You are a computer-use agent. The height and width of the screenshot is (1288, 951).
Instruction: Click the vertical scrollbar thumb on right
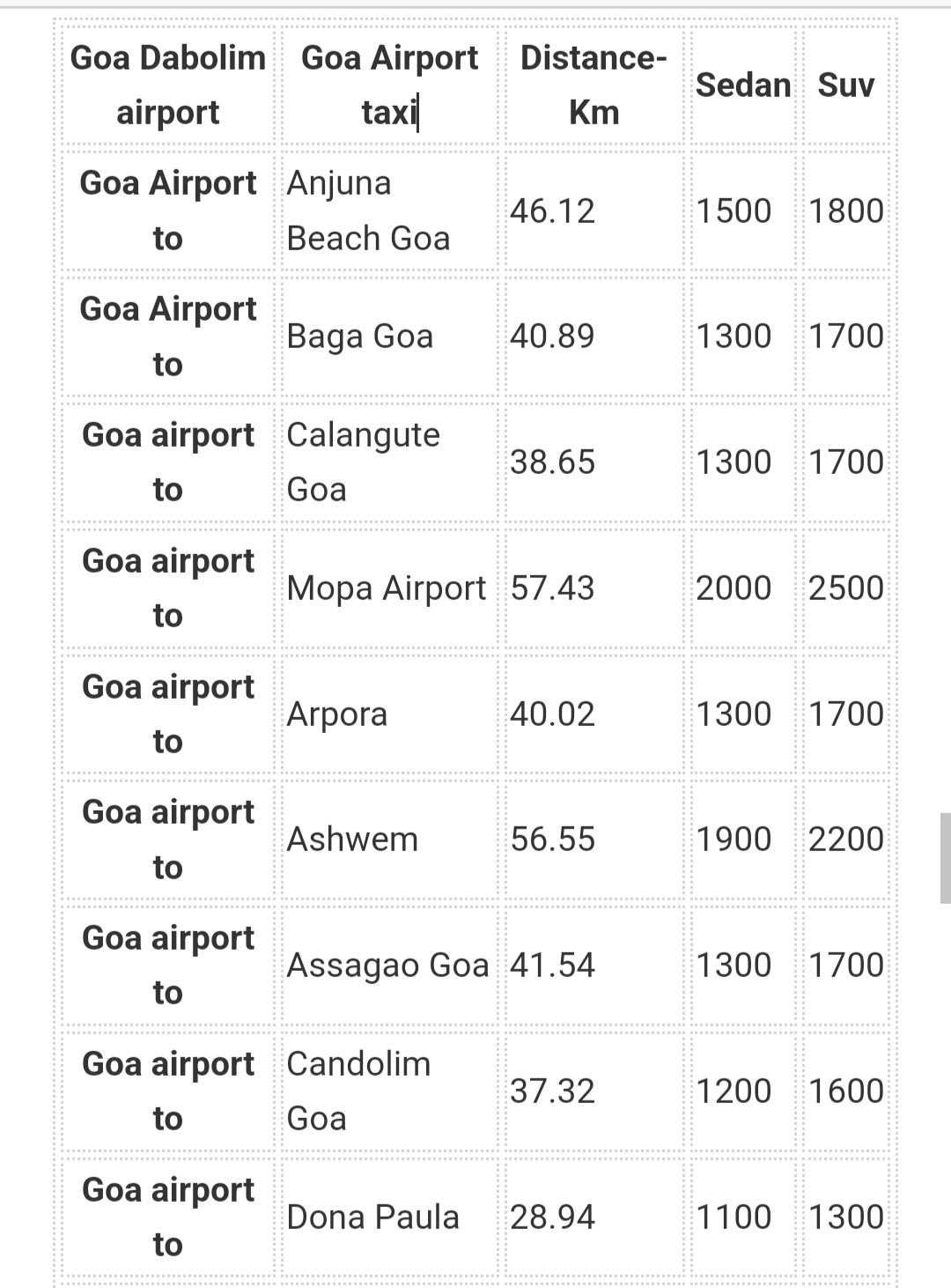pyautogui.click(x=945, y=858)
